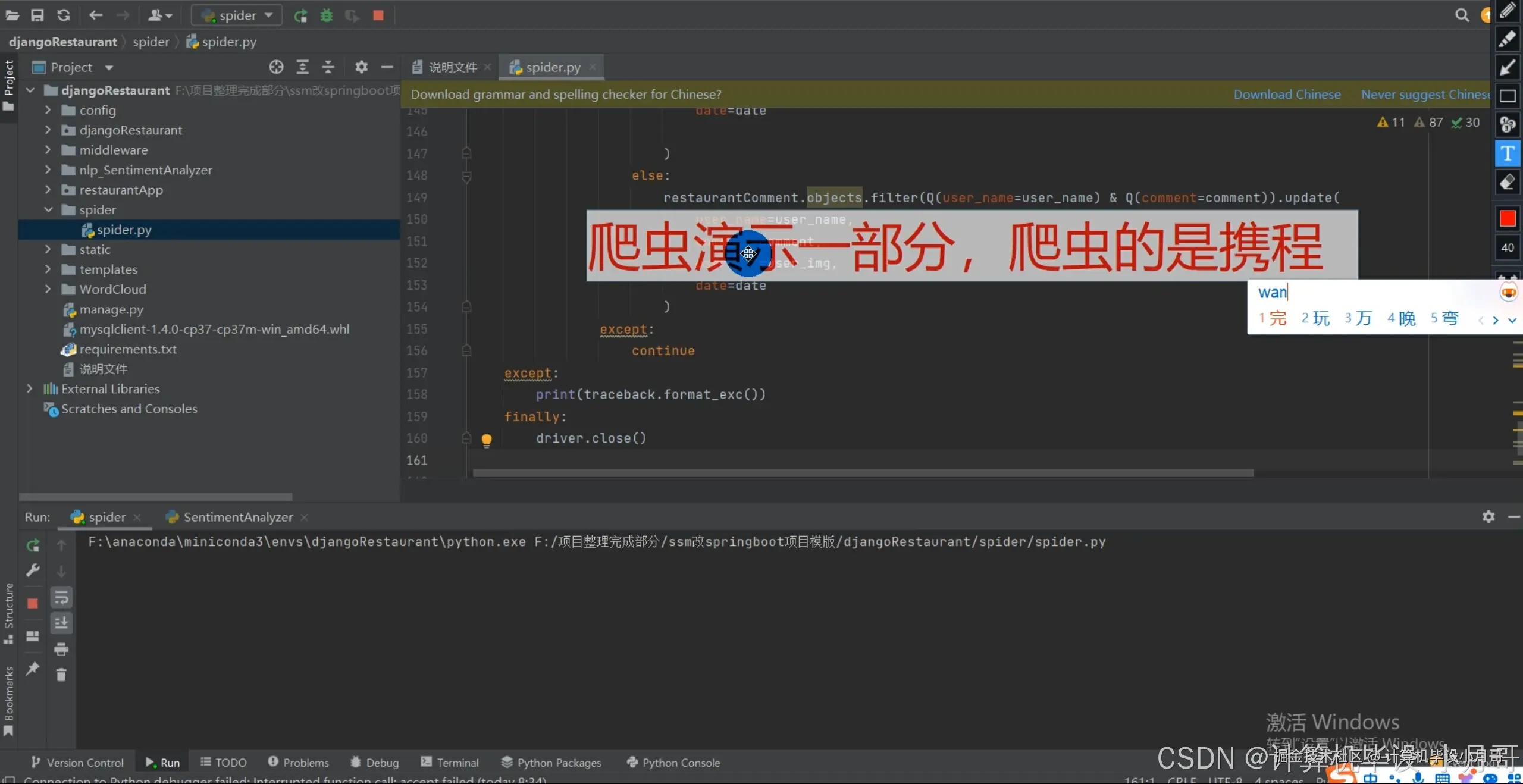Clear run output with trash icon
1523x784 pixels.
tap(61, 675)
